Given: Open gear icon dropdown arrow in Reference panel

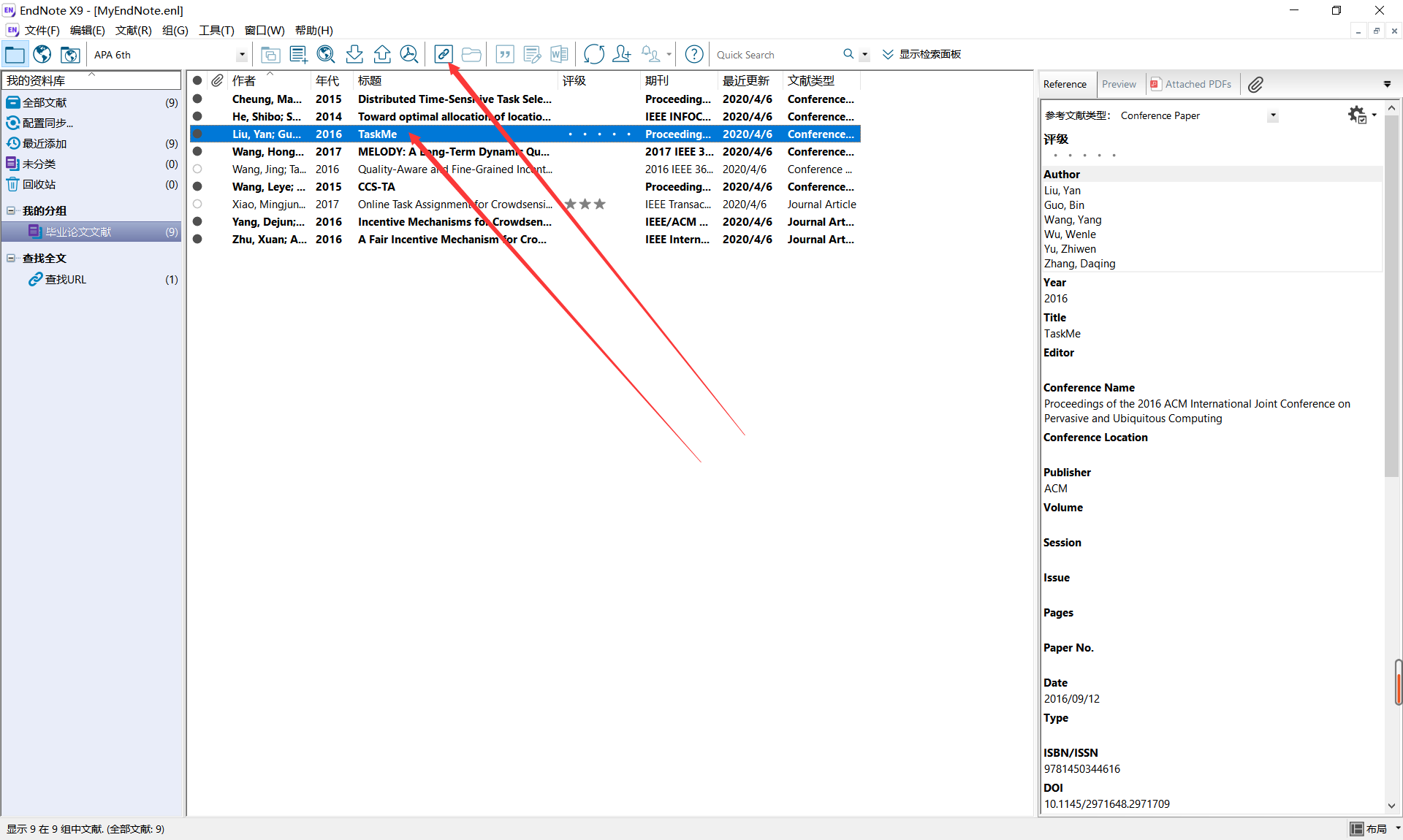Looking at the screenshot, I should click(x=1375, y=115).
